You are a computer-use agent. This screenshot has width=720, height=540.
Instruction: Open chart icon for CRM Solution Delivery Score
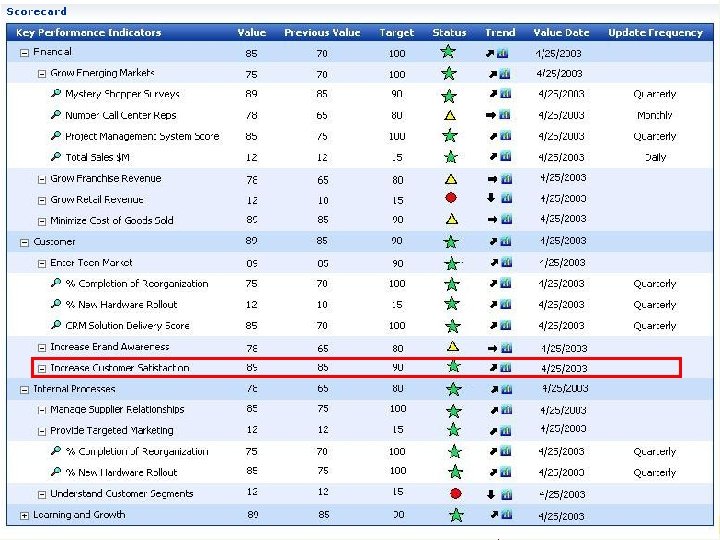(506, 325)
